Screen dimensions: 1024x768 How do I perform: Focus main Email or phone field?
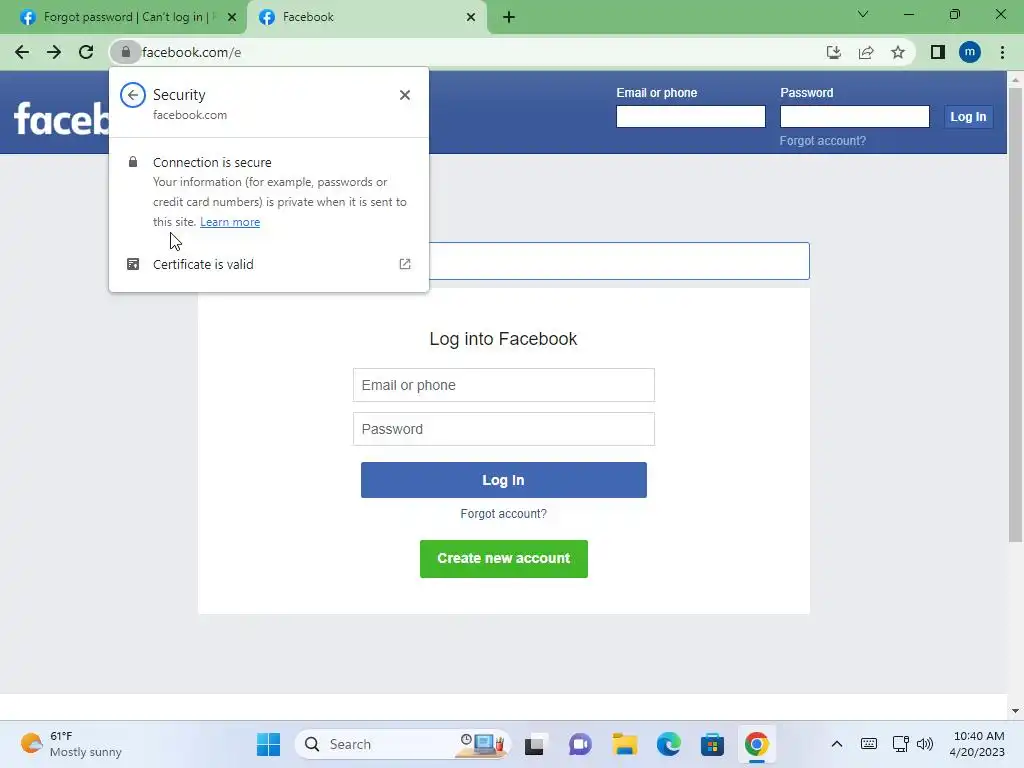504,385
